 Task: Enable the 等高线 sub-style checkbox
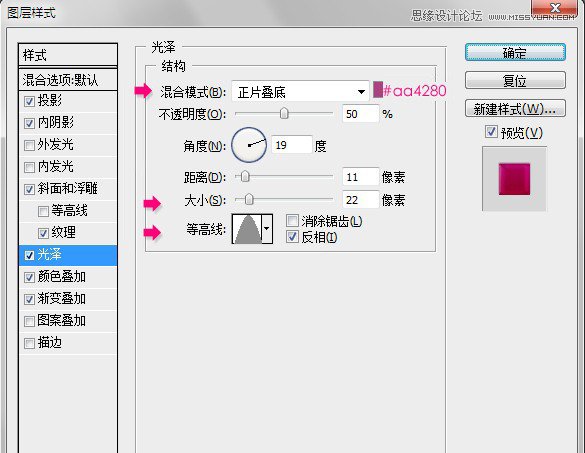point(43,211)
